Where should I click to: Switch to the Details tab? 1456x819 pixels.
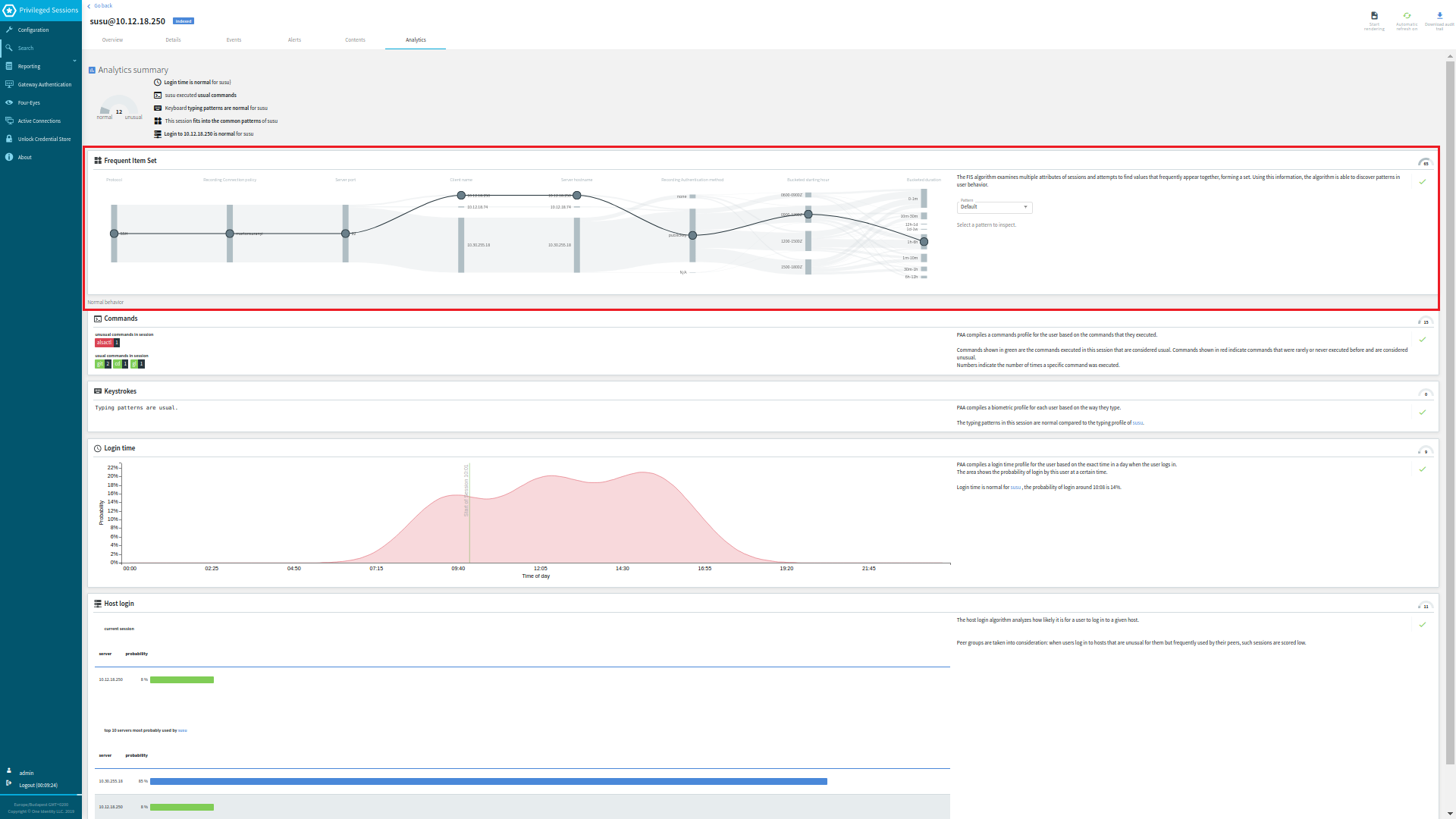pyautogui.click(x=173, y=39)
